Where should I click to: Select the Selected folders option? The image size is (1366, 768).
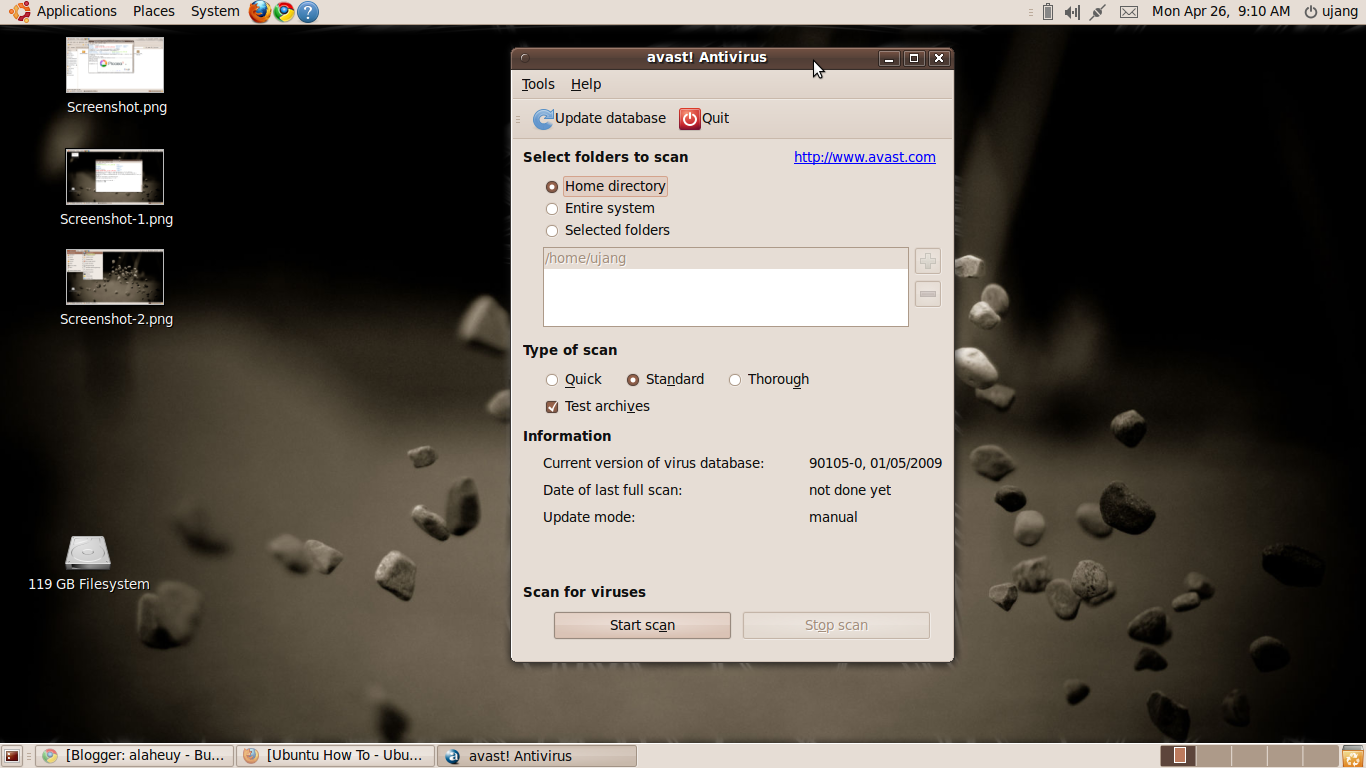(x=552, y=230)
